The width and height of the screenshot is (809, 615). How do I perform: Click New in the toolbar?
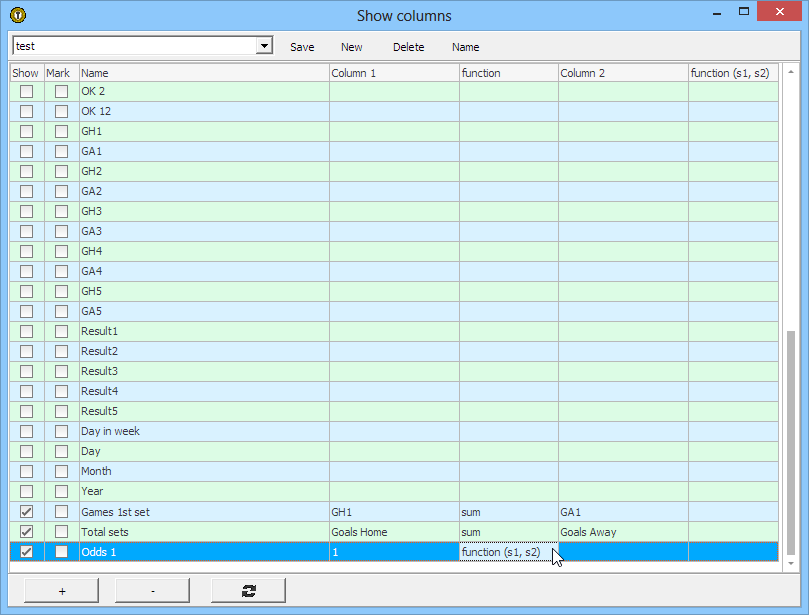pos(352,47)
